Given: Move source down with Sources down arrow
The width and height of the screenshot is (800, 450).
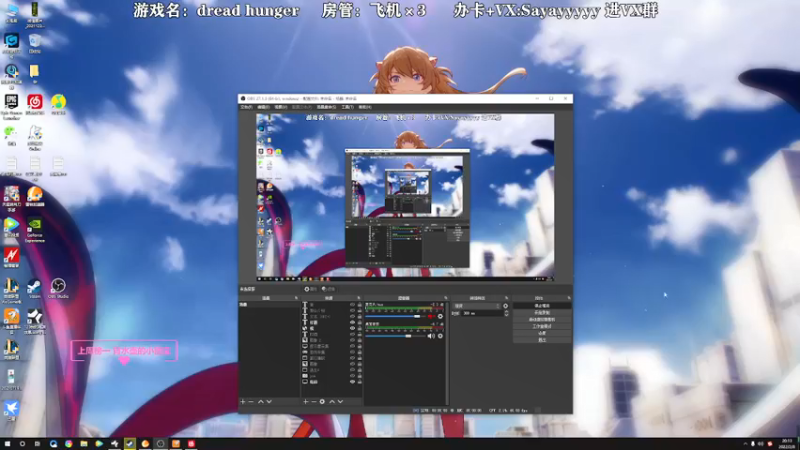Looking at the screenshot, I should 340,402.
